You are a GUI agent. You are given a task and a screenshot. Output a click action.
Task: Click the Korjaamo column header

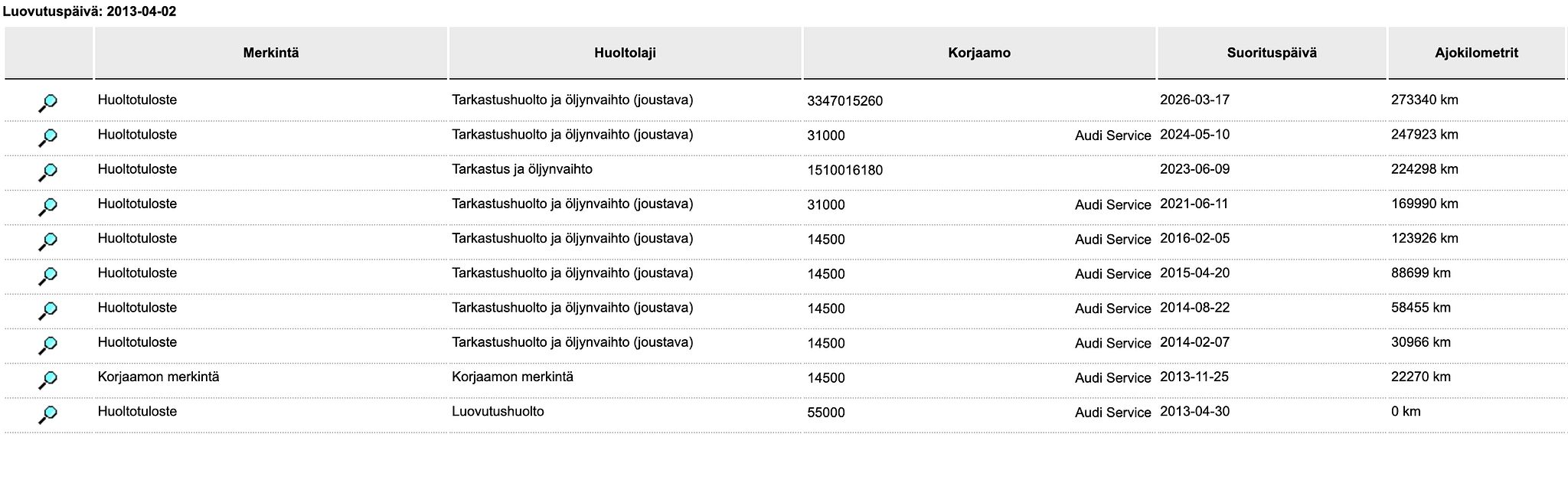tap(979, 53)
